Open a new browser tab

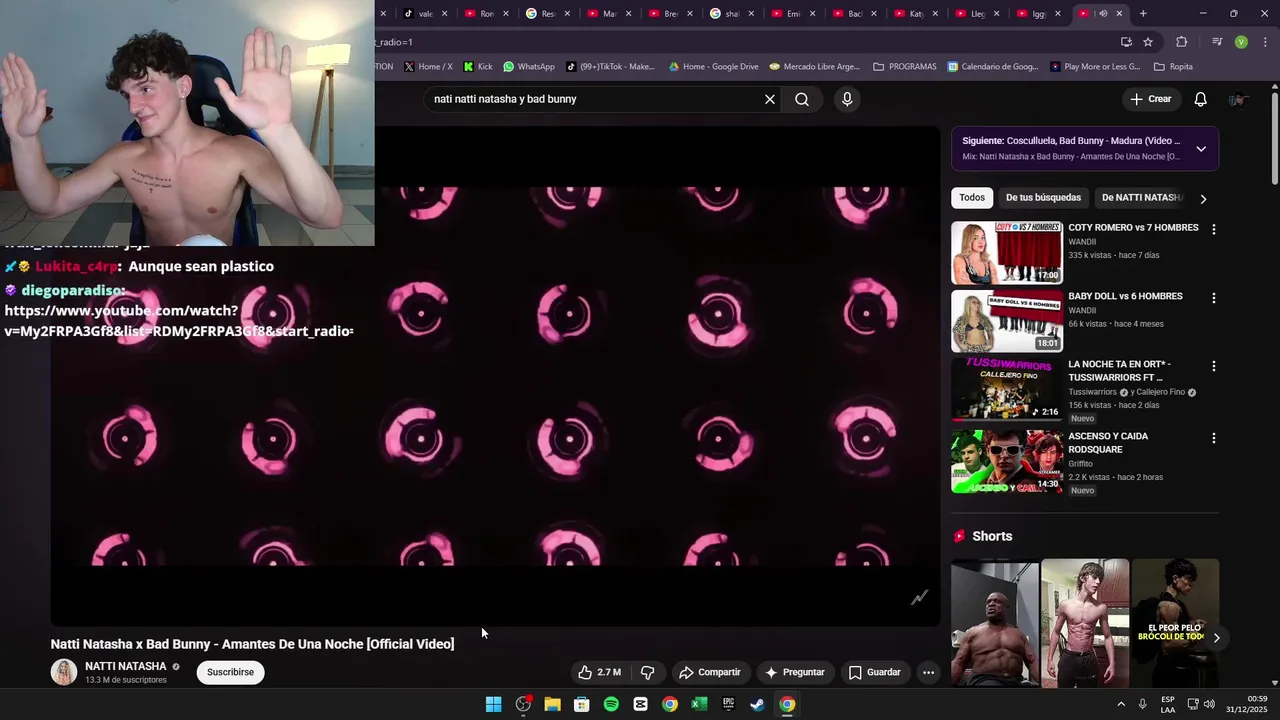pyautogui.click(x=1143, y=13)
